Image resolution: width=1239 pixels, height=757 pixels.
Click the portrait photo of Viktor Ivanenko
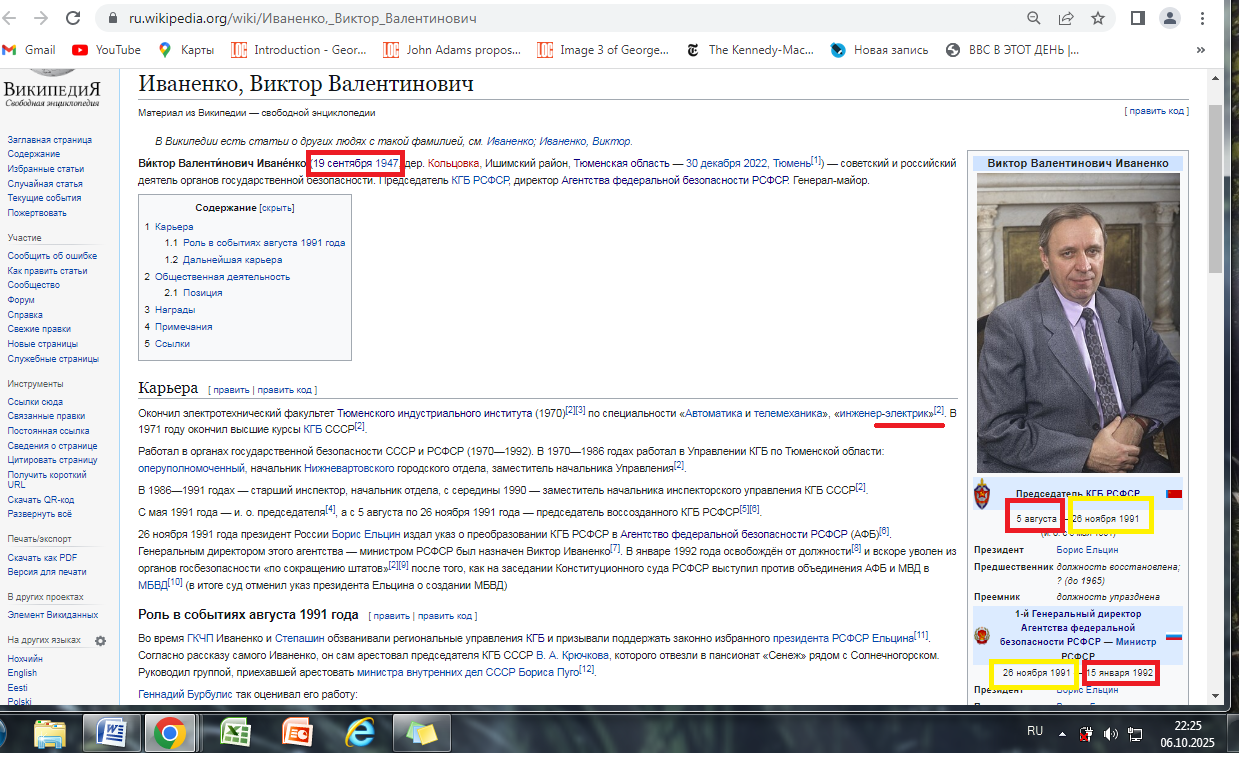click(x=1077, y=323)
